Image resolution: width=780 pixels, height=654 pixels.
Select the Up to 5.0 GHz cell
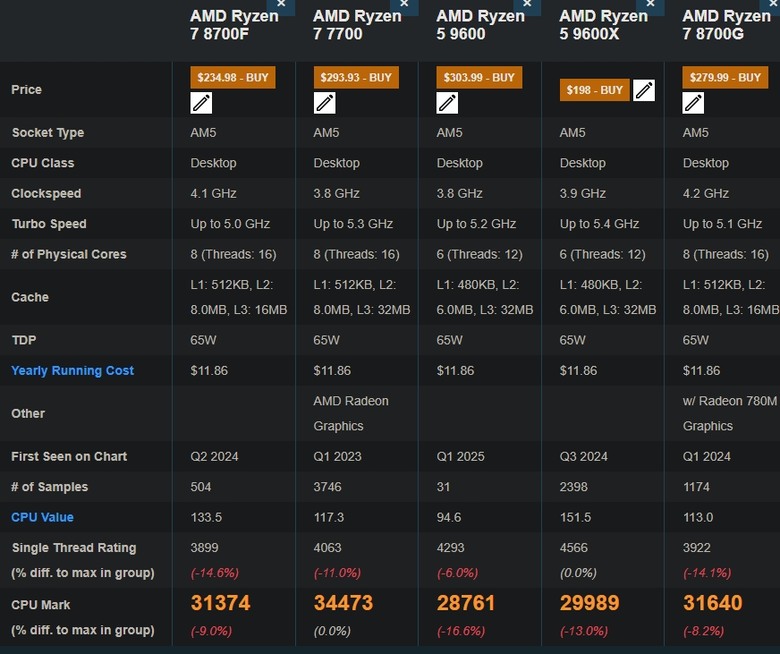tap(230, 224)
